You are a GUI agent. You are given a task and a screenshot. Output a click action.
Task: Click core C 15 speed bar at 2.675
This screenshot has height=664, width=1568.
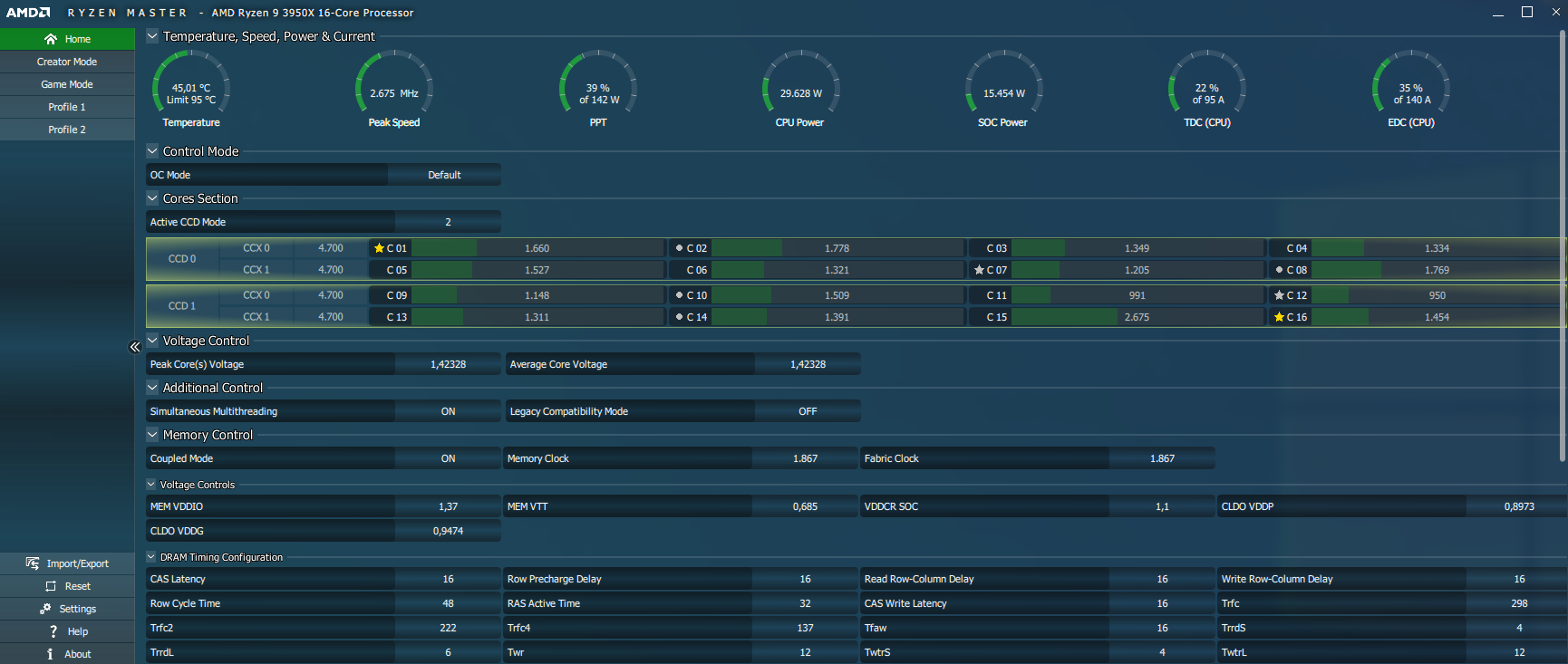[x=1137, y=317]
